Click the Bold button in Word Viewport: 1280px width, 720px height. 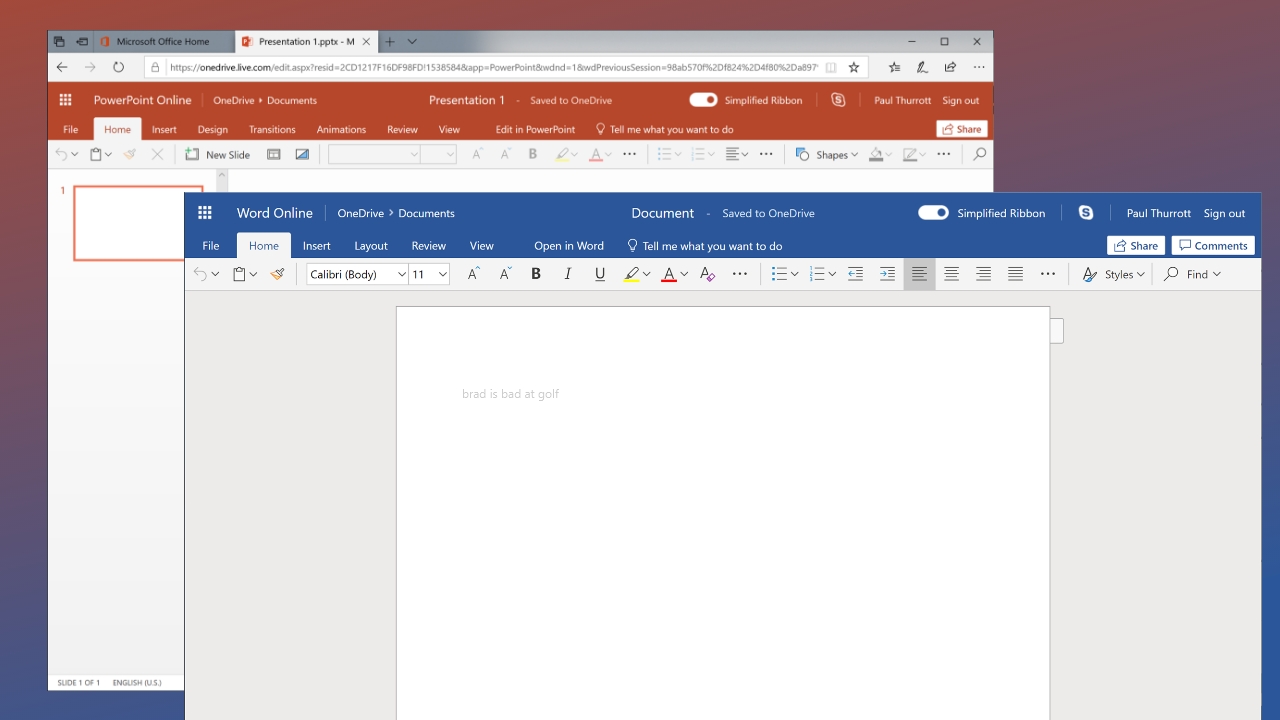point(536,274)
